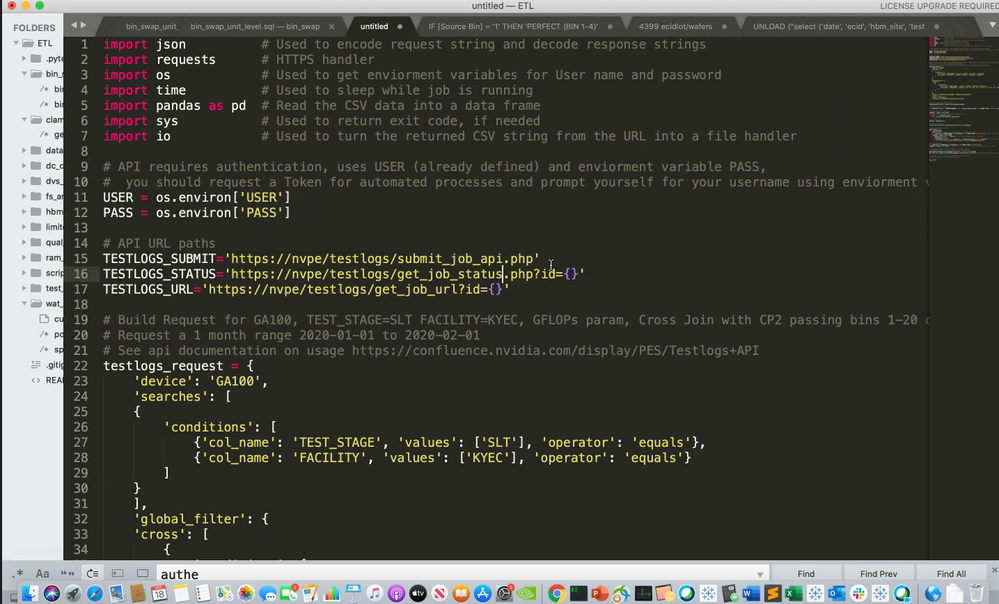Image resolution: width=999 pixels, height=604 pixels.
Task: Switch to bin_swap_unit_level.sql tab
Action: point(255,27)
